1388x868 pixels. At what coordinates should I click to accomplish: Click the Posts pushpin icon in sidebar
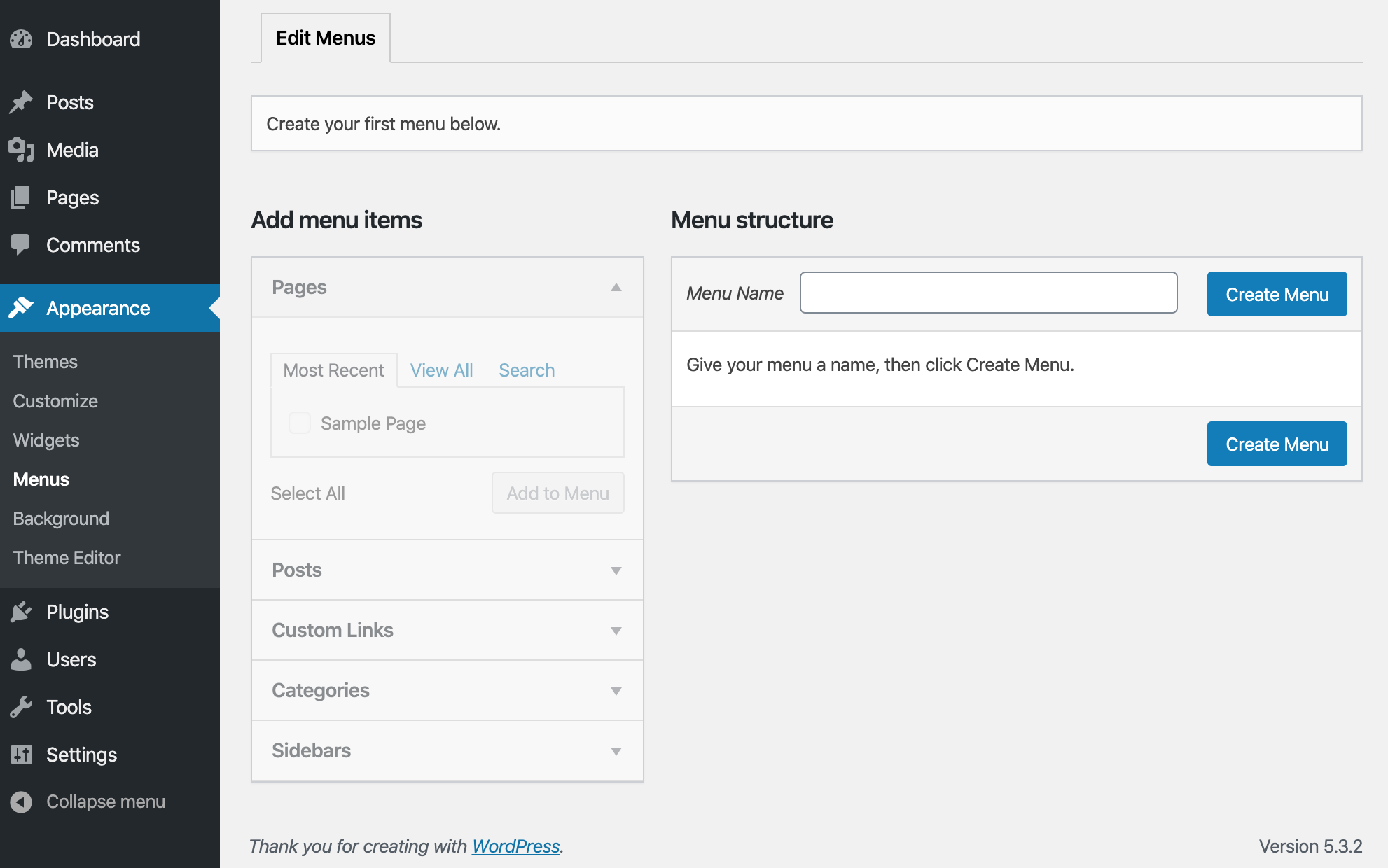(x=21, y=102)
